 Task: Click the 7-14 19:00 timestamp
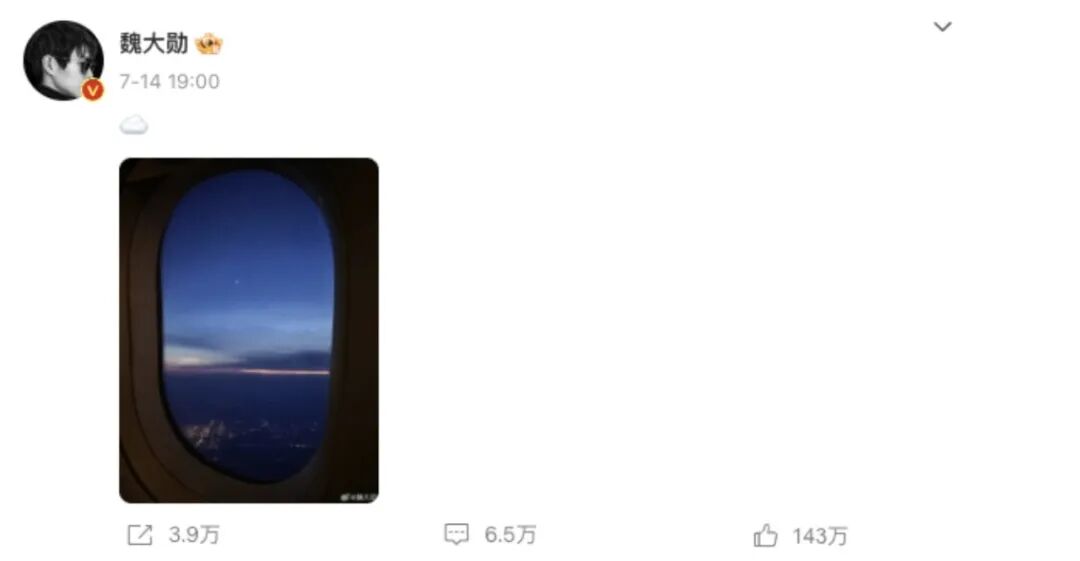169,81
